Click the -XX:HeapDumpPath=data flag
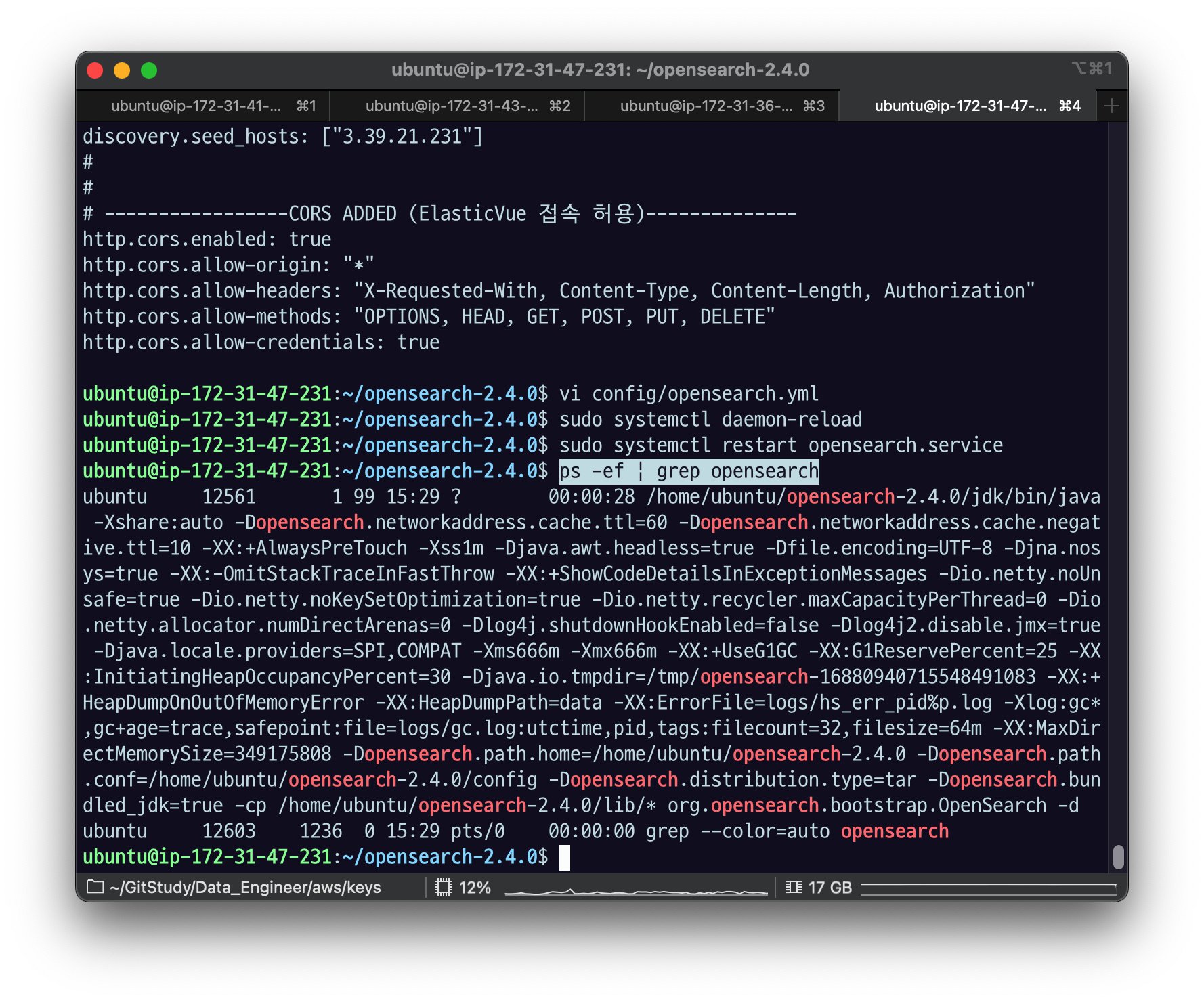Image resolution: width=1204 pixels, height=1002 pixels. pyautogui.click(x=489, y=703)
